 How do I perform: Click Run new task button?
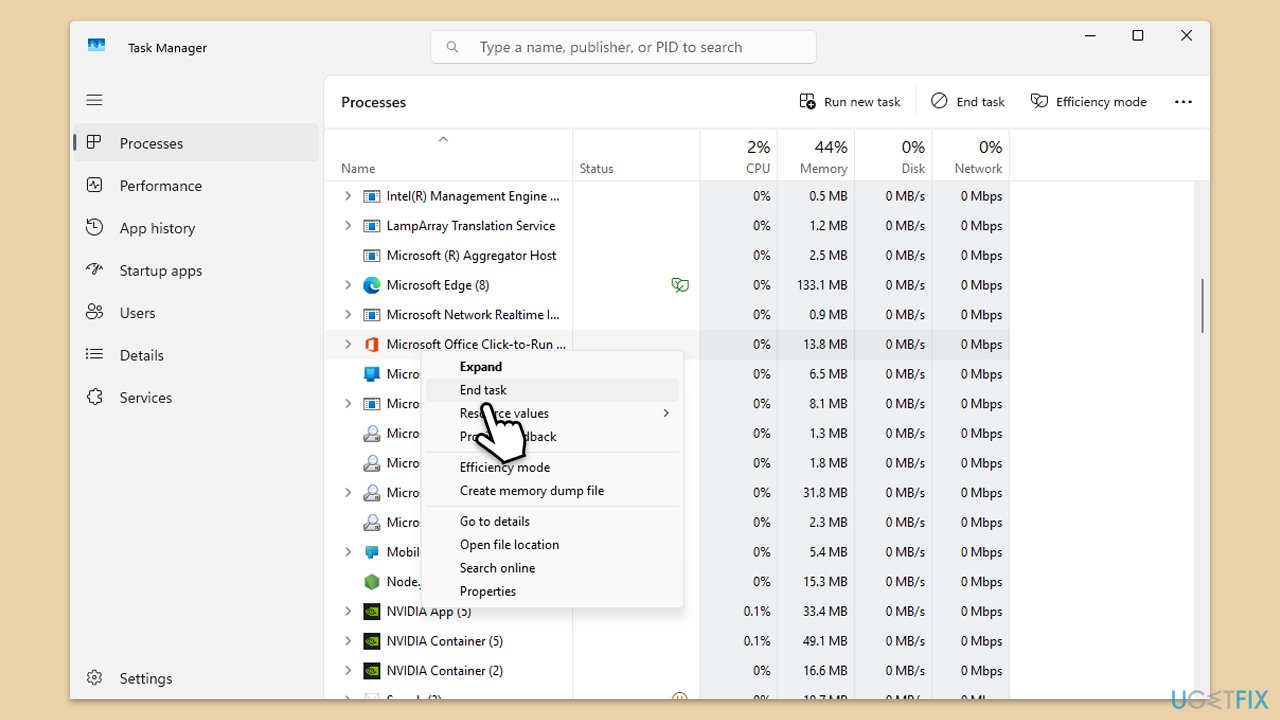(x=850, y=102)
